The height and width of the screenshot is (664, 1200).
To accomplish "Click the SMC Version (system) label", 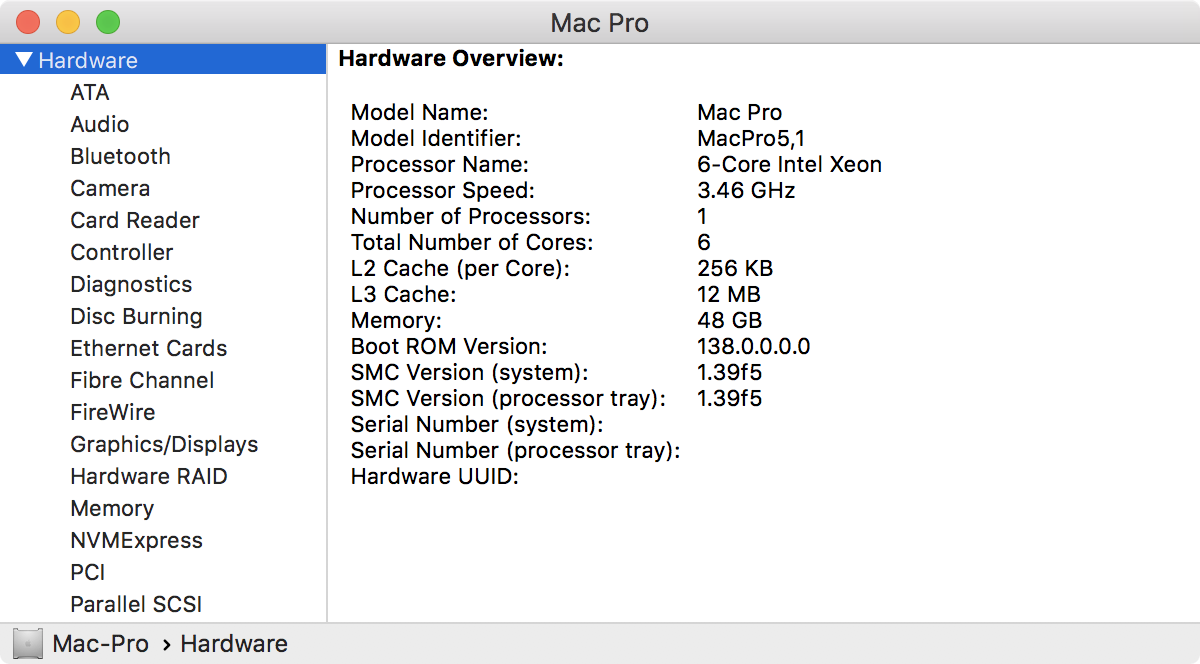I will (470, 372).
